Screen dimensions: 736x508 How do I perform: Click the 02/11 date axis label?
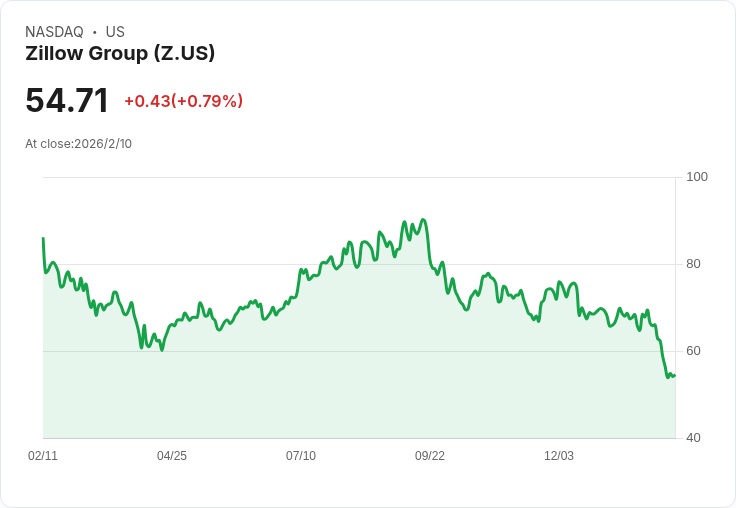[43, 456]
